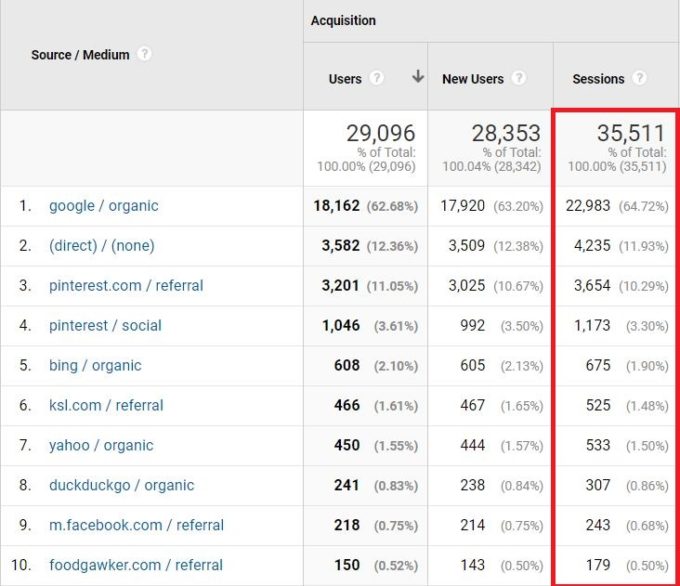Select total new users value 28,353
Image resolution: width=680 pixels, height=586 pixels.
click(x=506, y=133)
